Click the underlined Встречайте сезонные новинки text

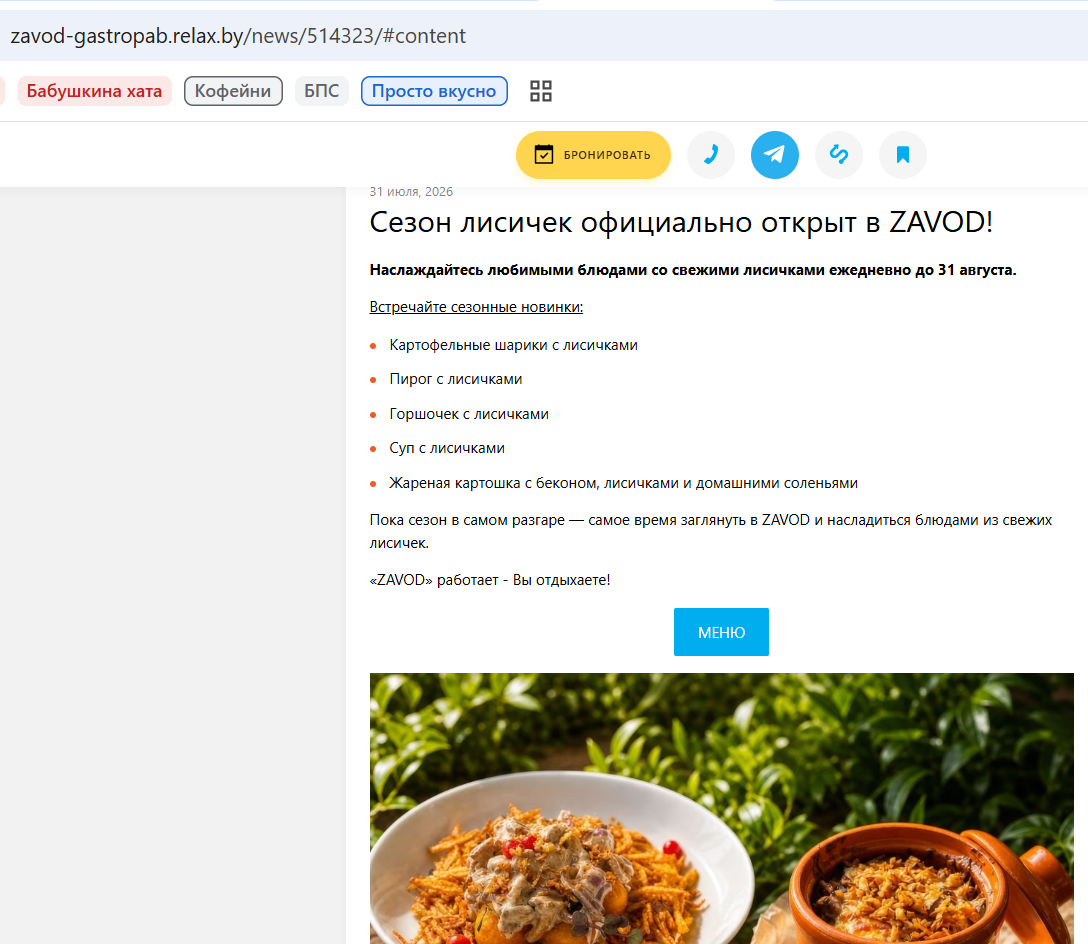[476, 307]
